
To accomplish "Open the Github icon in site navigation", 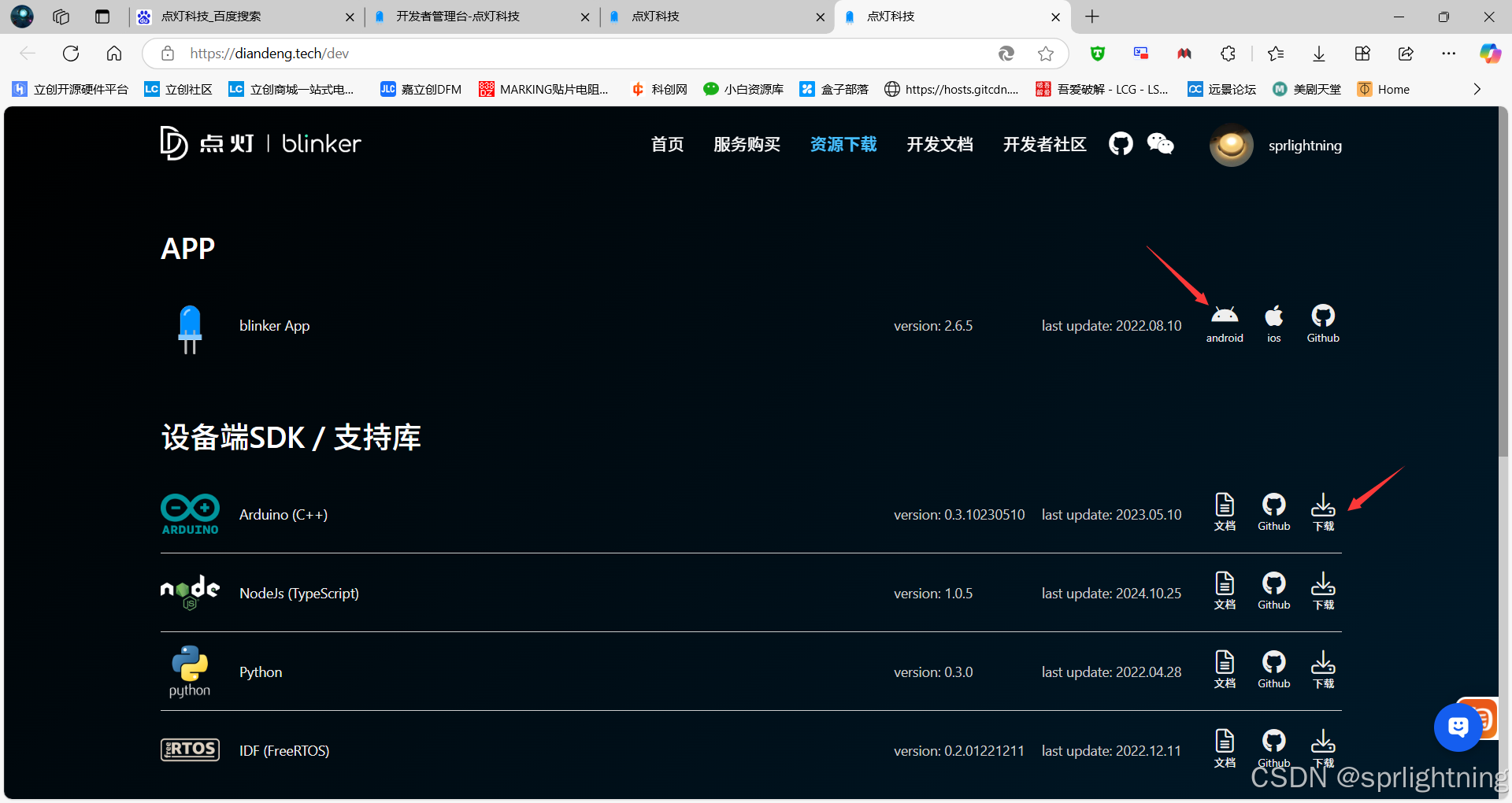I will pos(1121,143).
